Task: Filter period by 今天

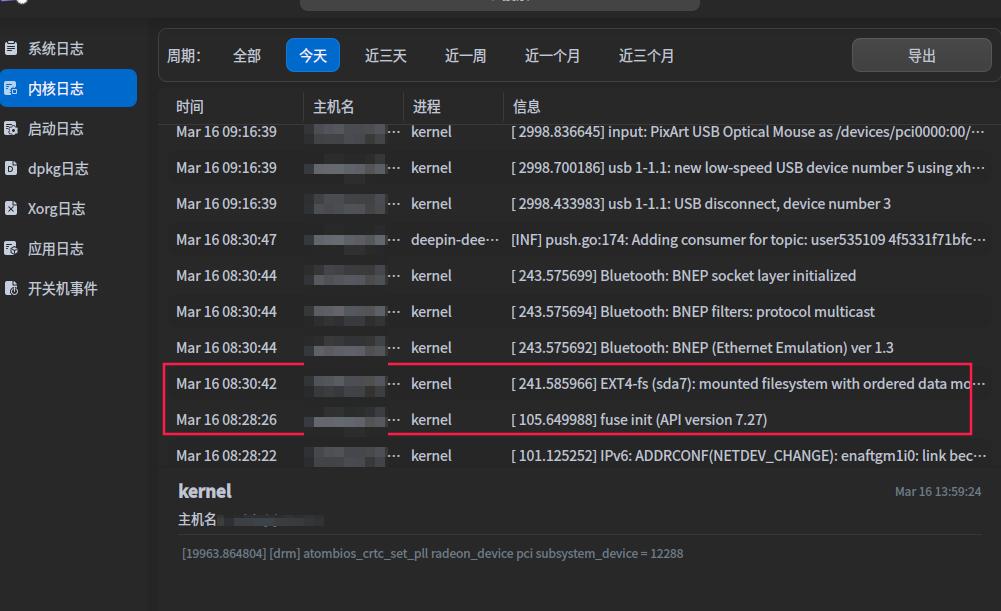Action: point(313,56)
